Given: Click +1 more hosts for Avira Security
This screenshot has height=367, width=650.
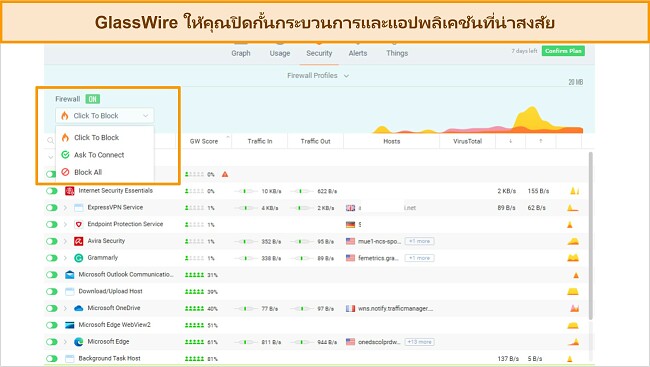Looking at the screenshot, I should click(x=420, y=241).
